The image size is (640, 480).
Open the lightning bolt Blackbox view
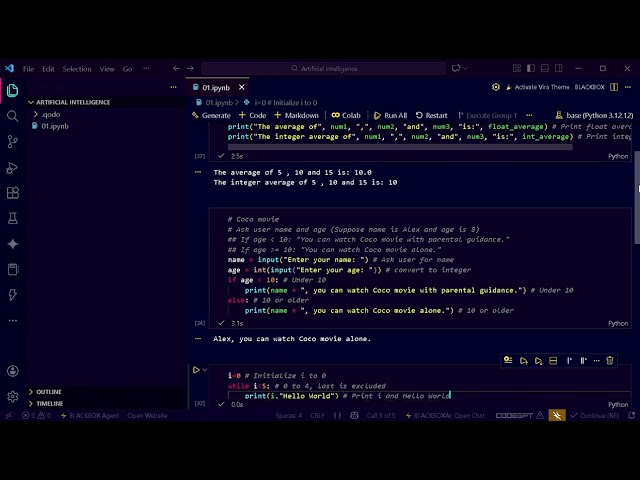point(13,295)
